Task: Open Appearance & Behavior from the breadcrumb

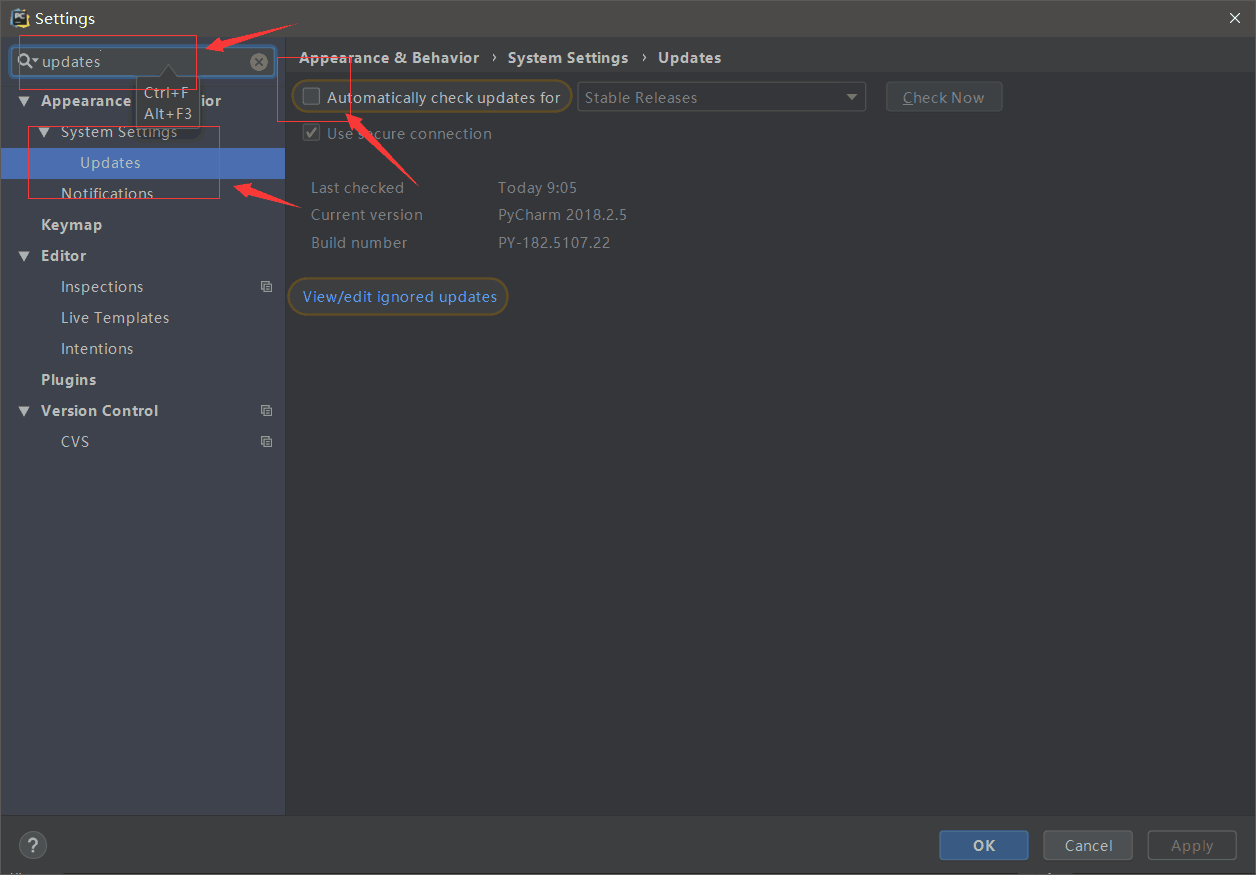Action: coord(389,57)
